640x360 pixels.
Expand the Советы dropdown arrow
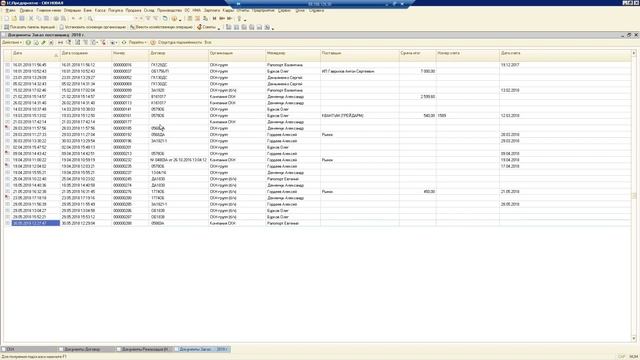coord(219,28)
